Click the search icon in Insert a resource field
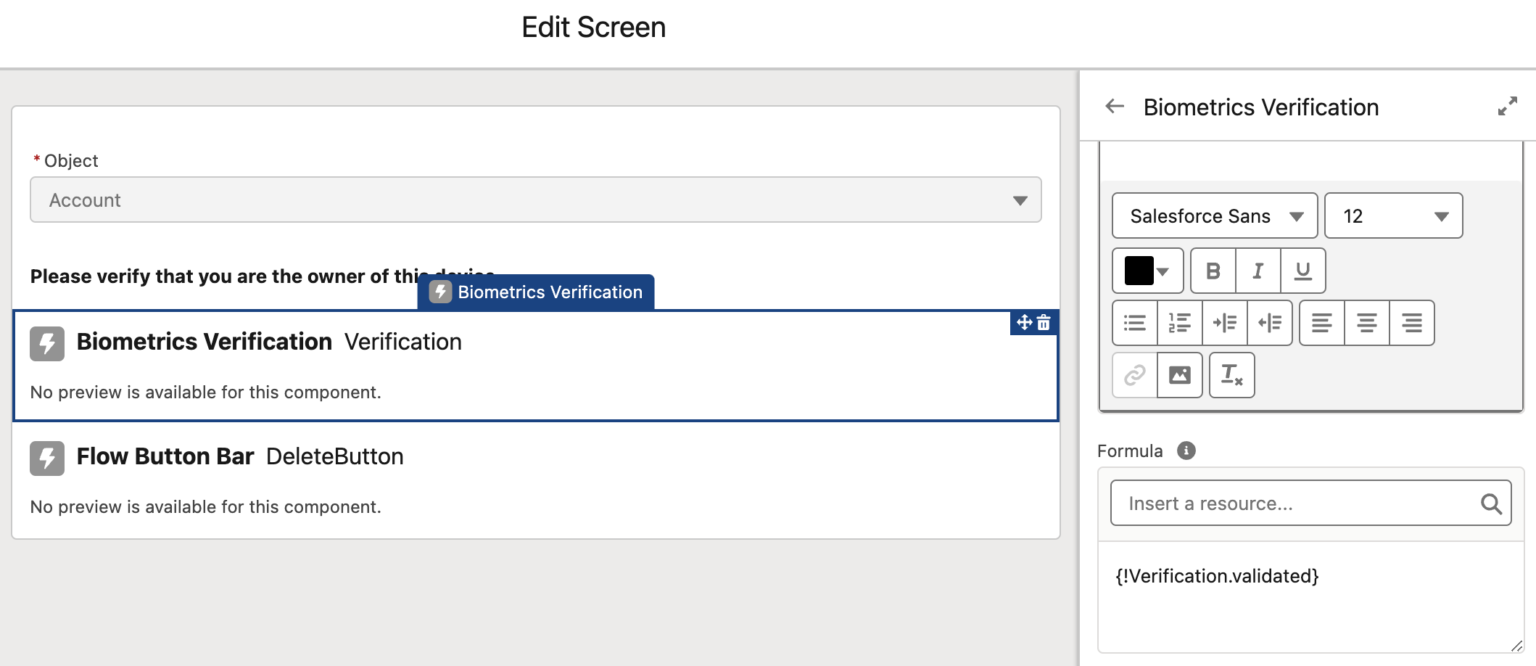The width and height of the screenshot is (1536, 666). pos(1491,503)
